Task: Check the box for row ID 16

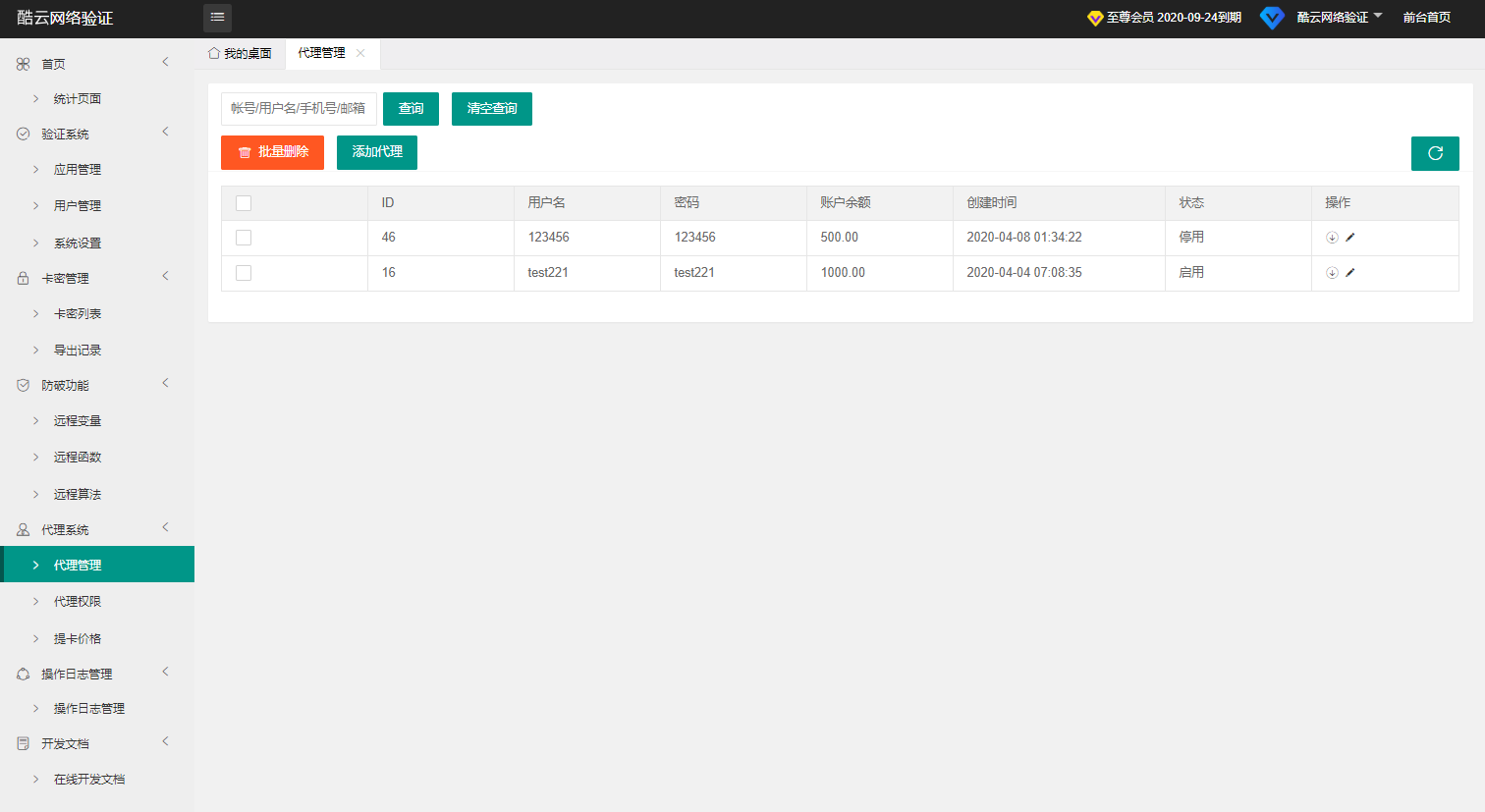Action: pos(244,273)
